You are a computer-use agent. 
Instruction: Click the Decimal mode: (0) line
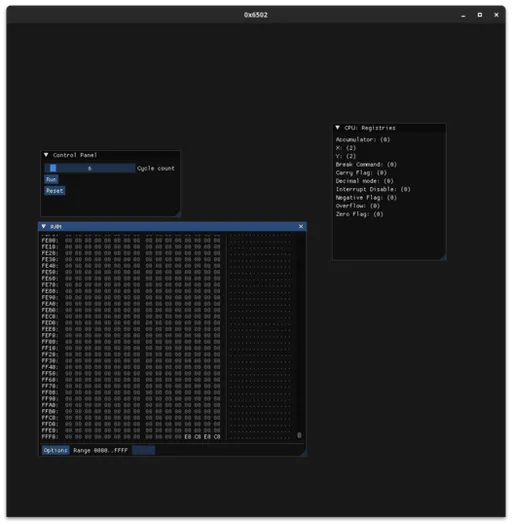pos(364,181)
